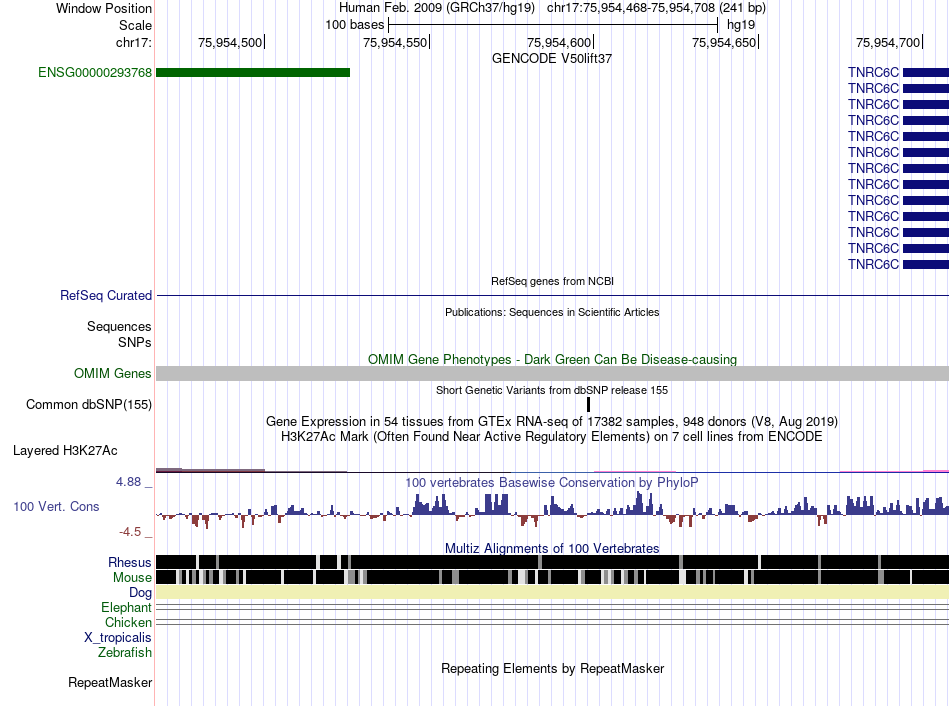Click the OMIM Genes track label
This screenshot has height=706, width=950.
click(x=113, y=373)
